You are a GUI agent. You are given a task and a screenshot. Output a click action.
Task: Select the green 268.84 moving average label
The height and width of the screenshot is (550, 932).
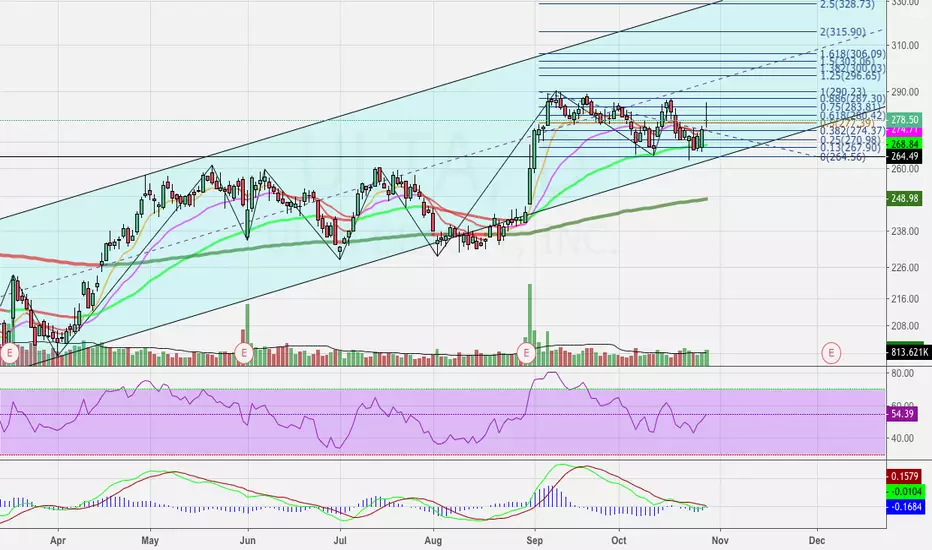pyautogui.click(x=904, y=144)
